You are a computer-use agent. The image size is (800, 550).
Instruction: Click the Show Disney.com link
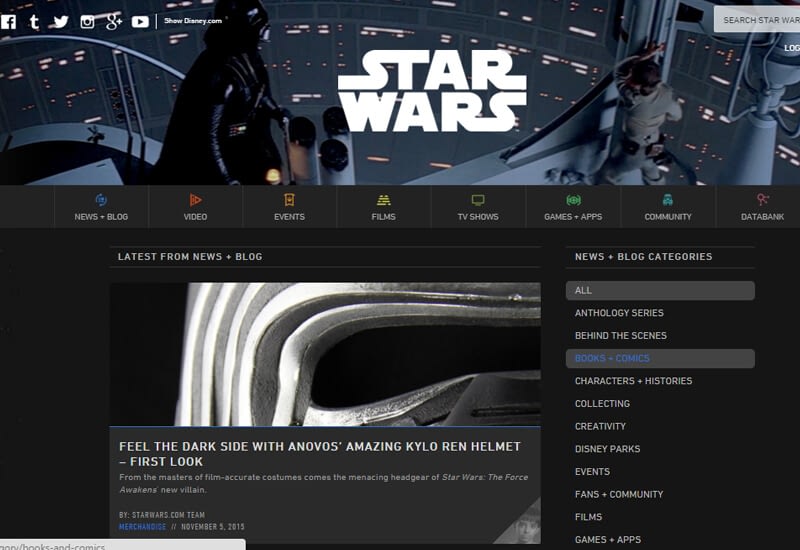[193, 21]
